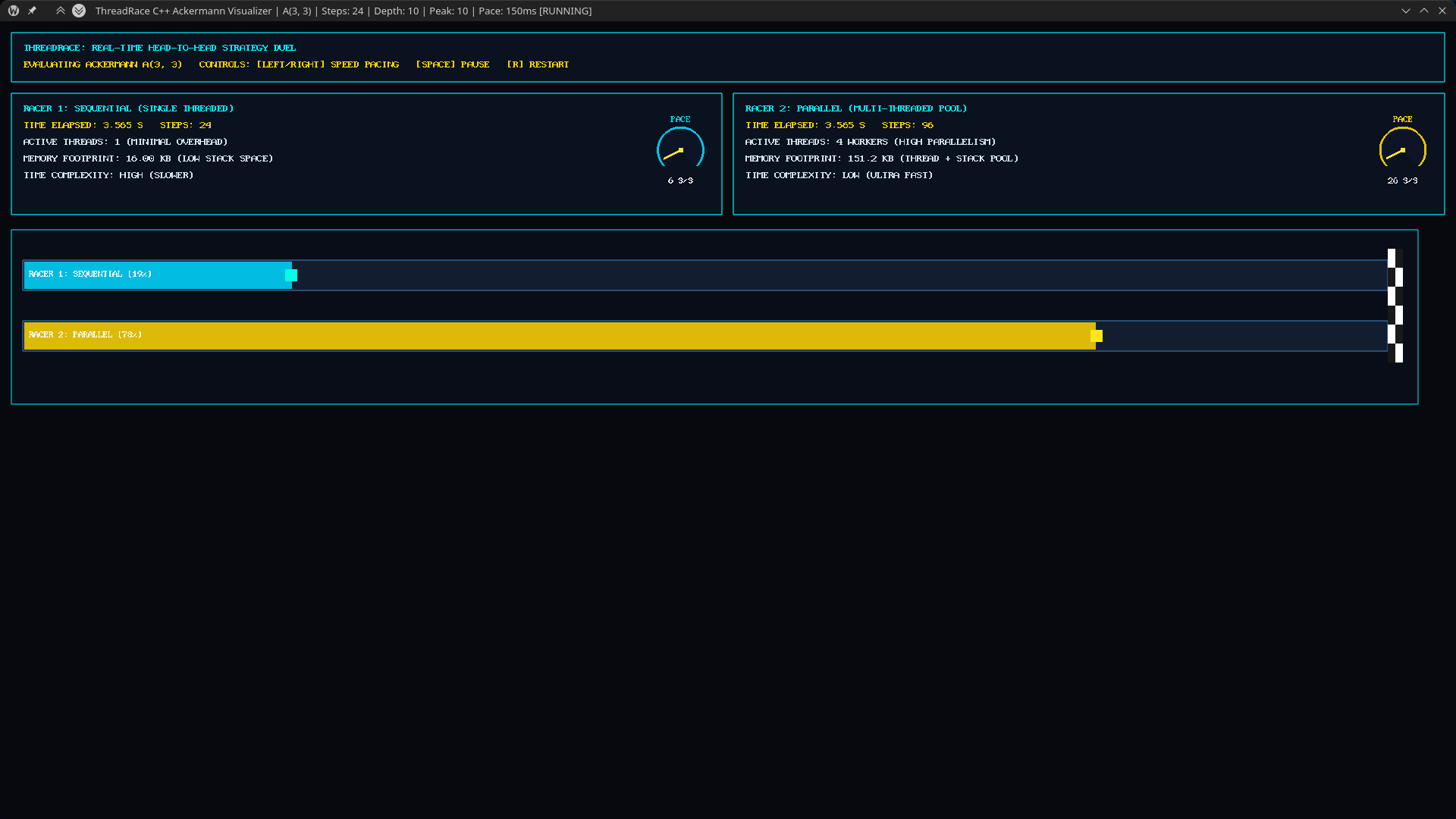Image resolution: width=1456 pixels, height=819 pixels.
Task: Click the window menu icon in title bar
Action: pos(14,11)
